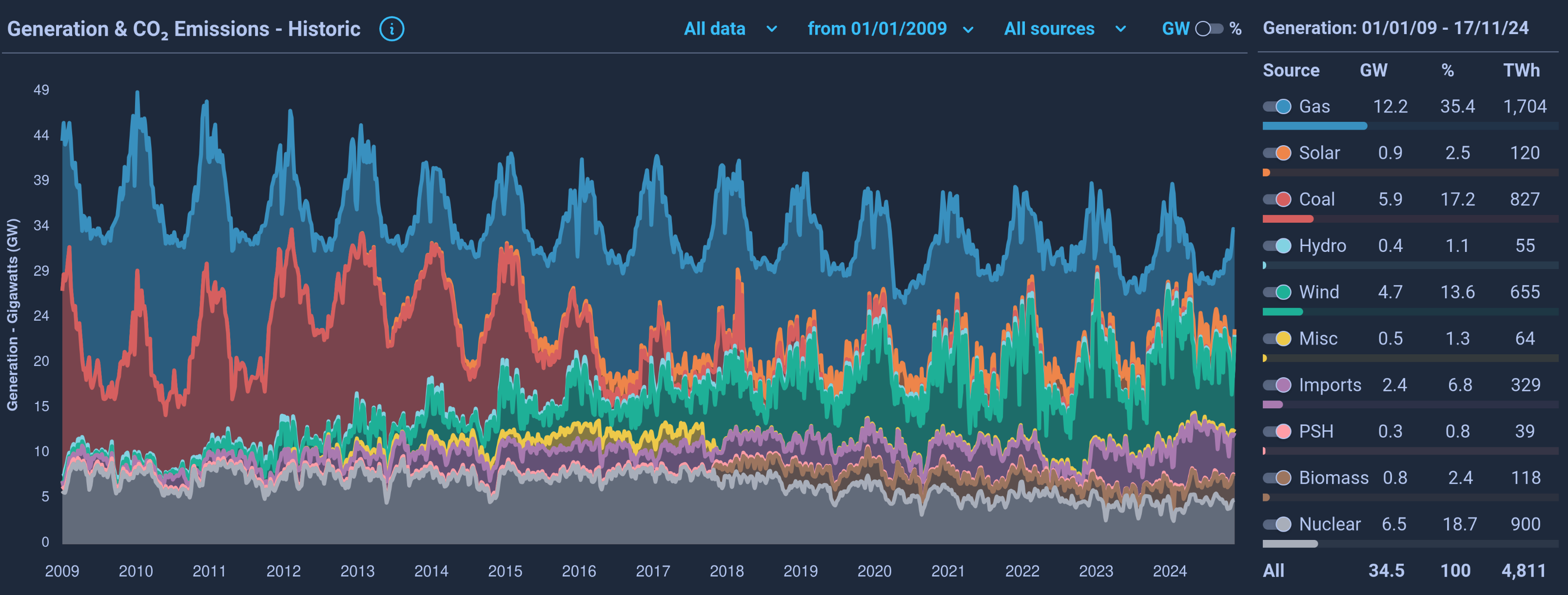Hide the Imports source
1568x595 pixels.
(1277, 385)
